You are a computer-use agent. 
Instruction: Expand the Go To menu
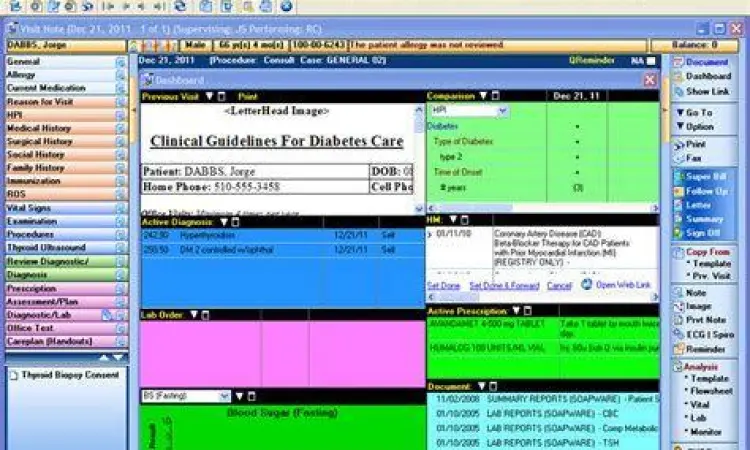(695, 113)
